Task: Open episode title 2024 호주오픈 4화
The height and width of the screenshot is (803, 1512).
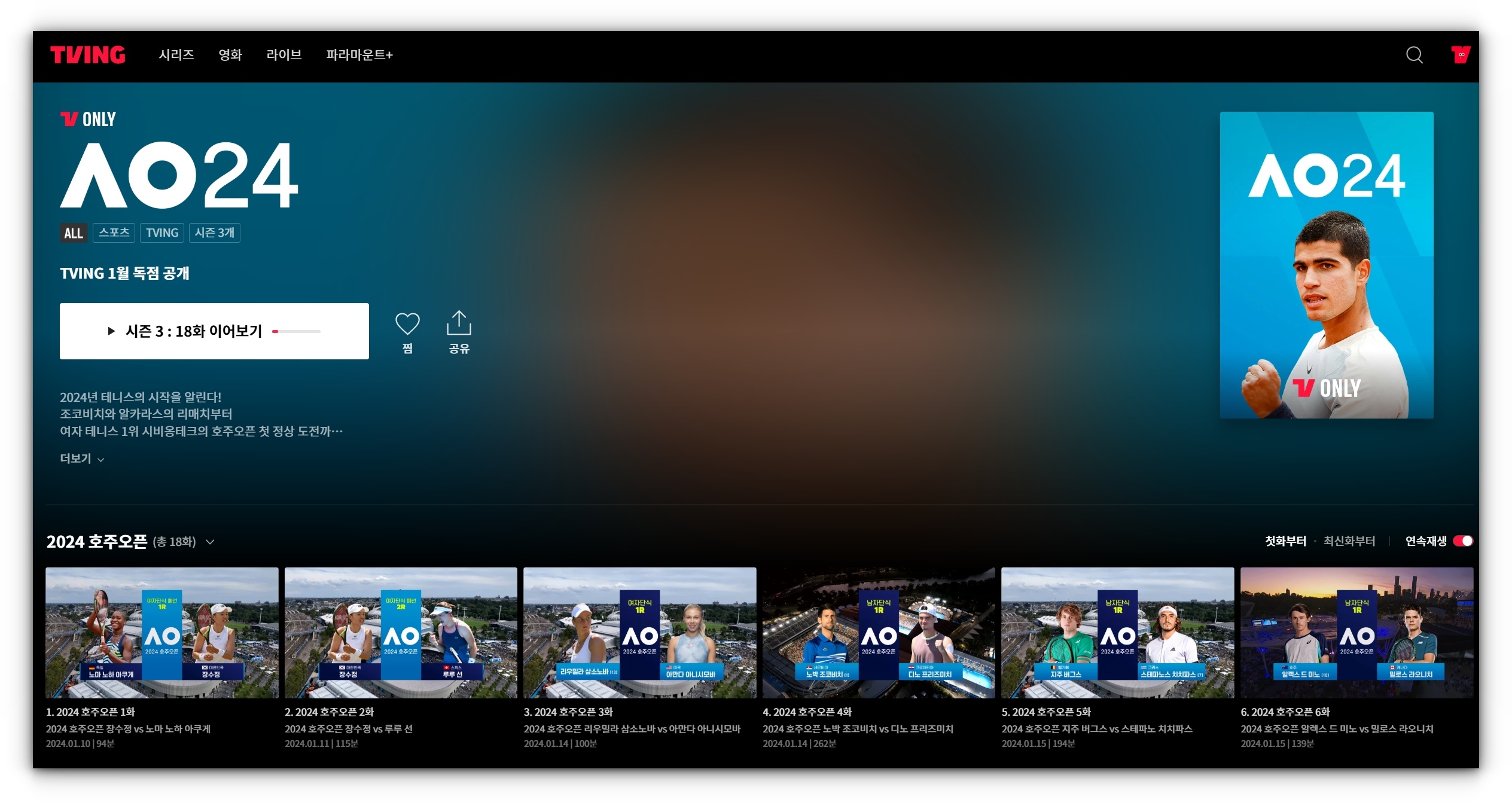Action: pyautogui.click(x=807, y=712)
